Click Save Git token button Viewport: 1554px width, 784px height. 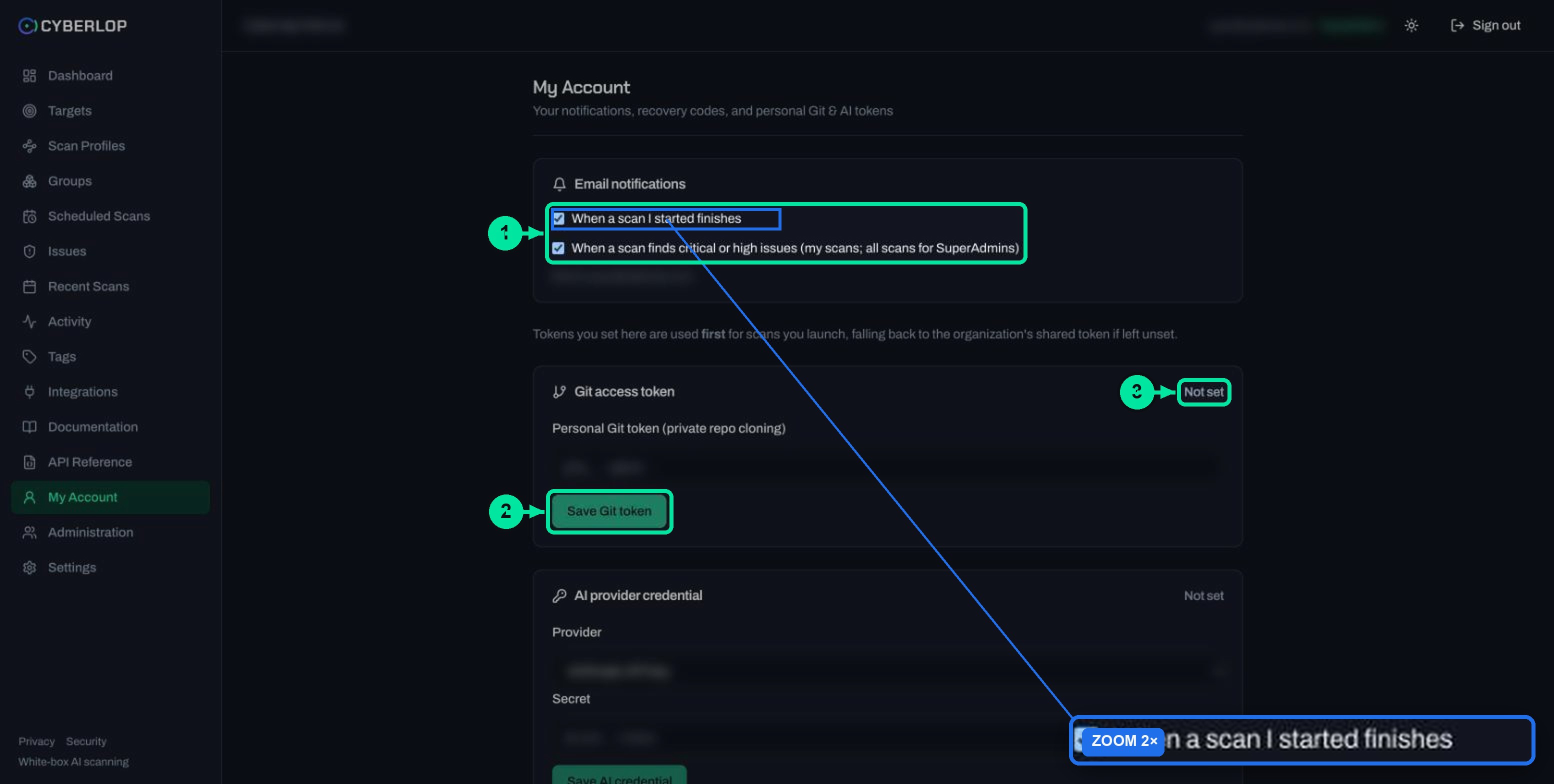609,511
